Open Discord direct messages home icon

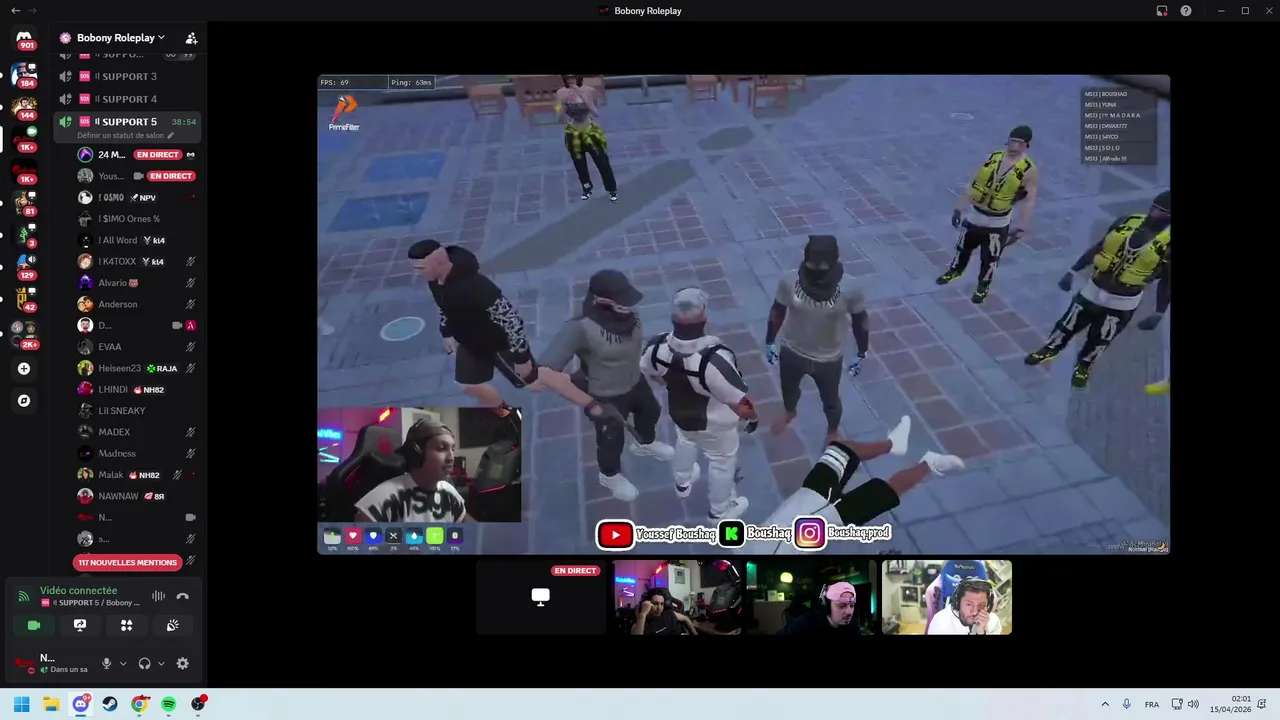pos(24,38)
